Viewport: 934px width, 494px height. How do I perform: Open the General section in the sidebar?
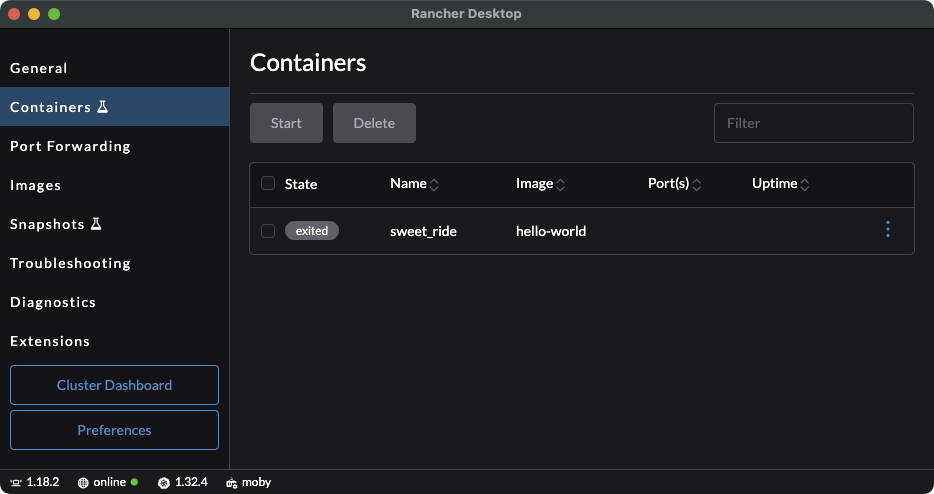tap(114, 68)
